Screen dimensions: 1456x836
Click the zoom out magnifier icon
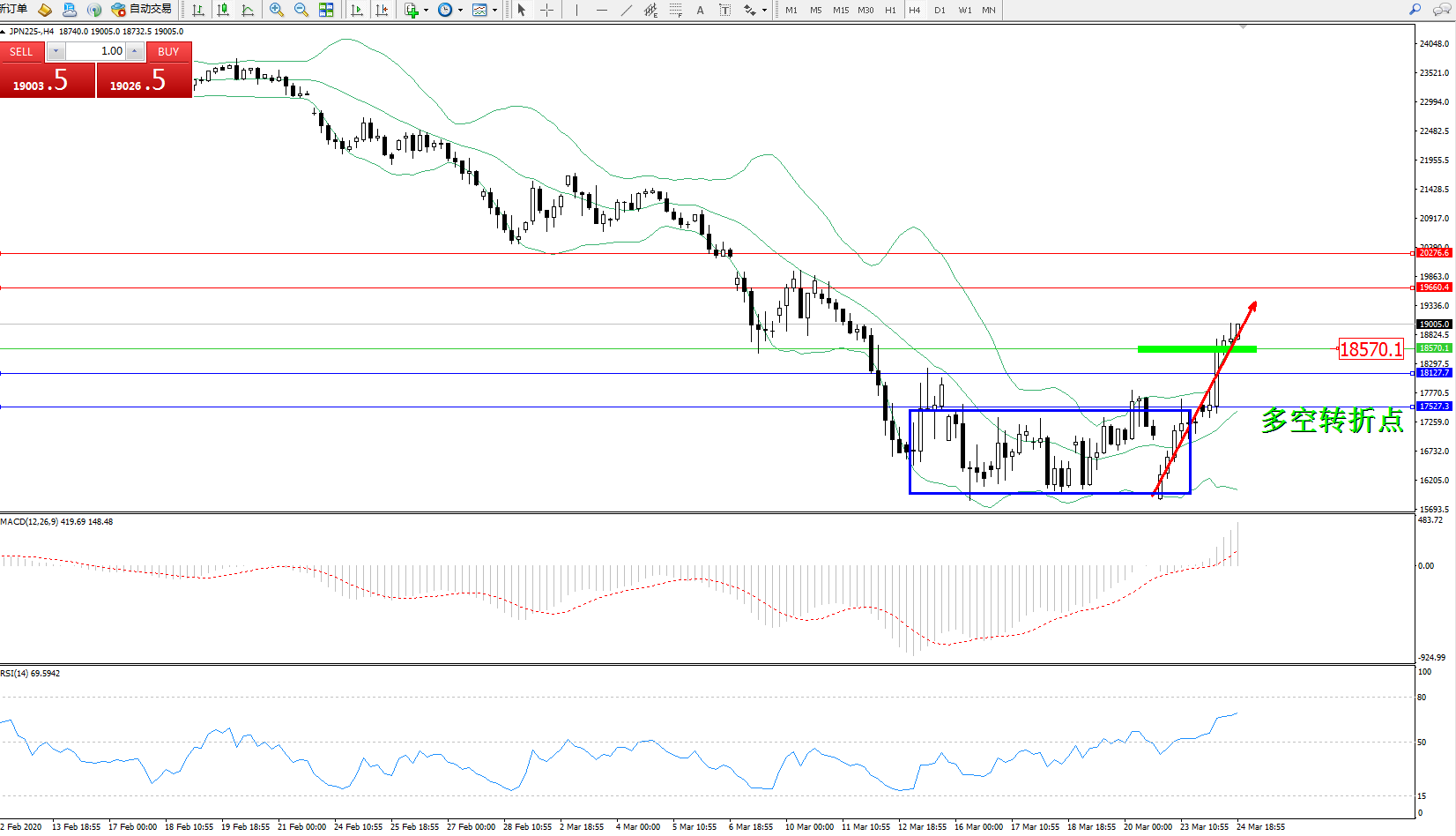pos(301,10)
